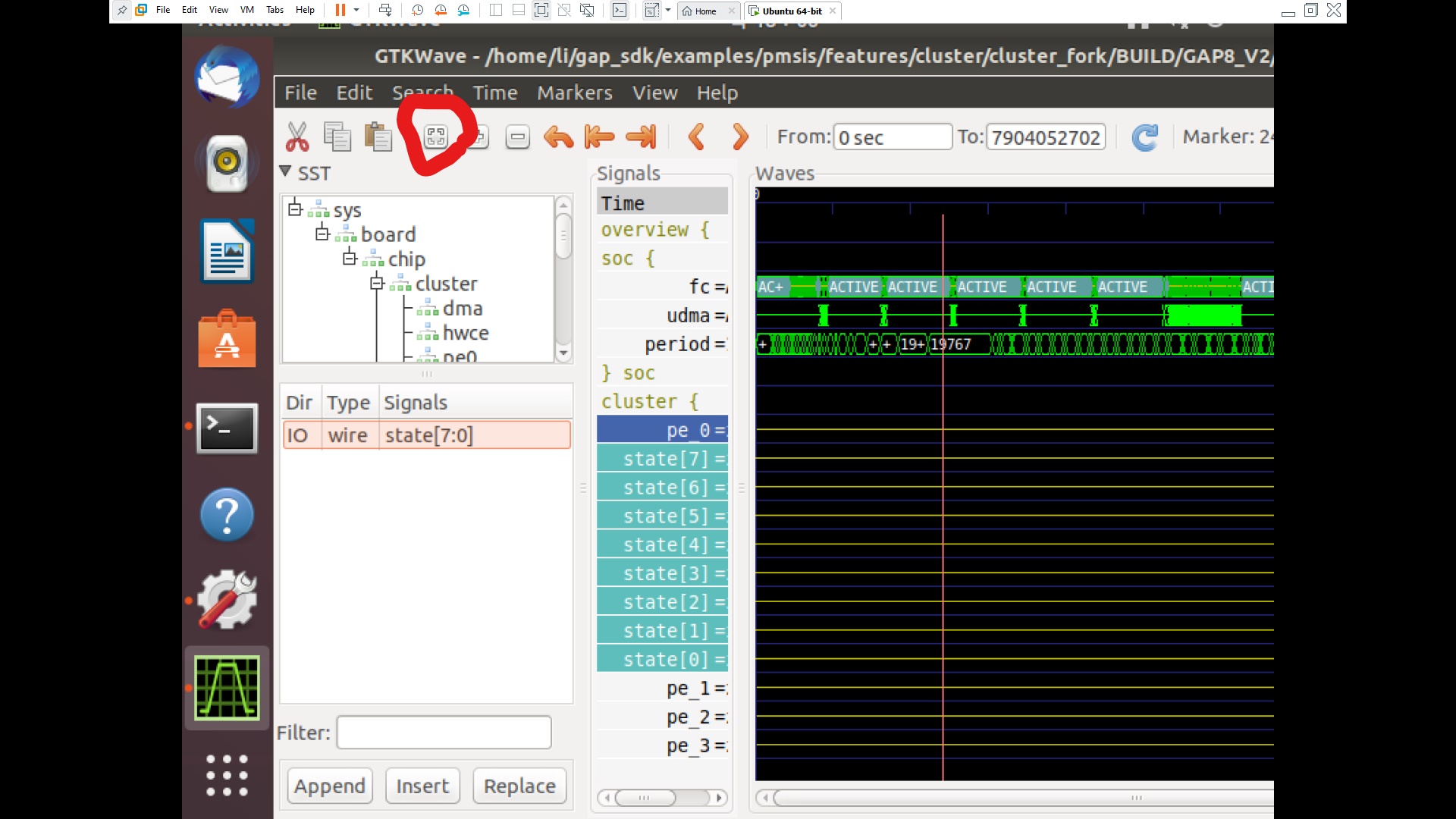Select the cluster tree item
This screenshot has height=819, width=1456.
446,283
